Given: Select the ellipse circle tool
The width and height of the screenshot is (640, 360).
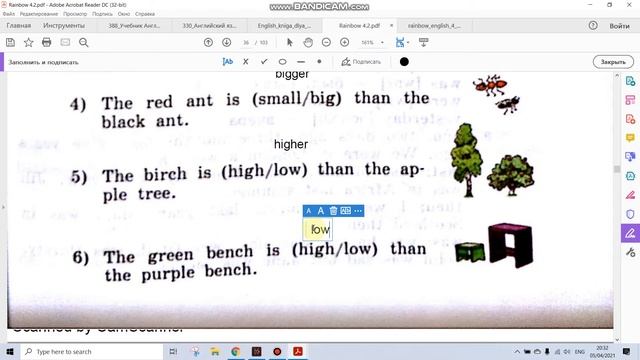Looking at the screenshot, I should point(282,62).
